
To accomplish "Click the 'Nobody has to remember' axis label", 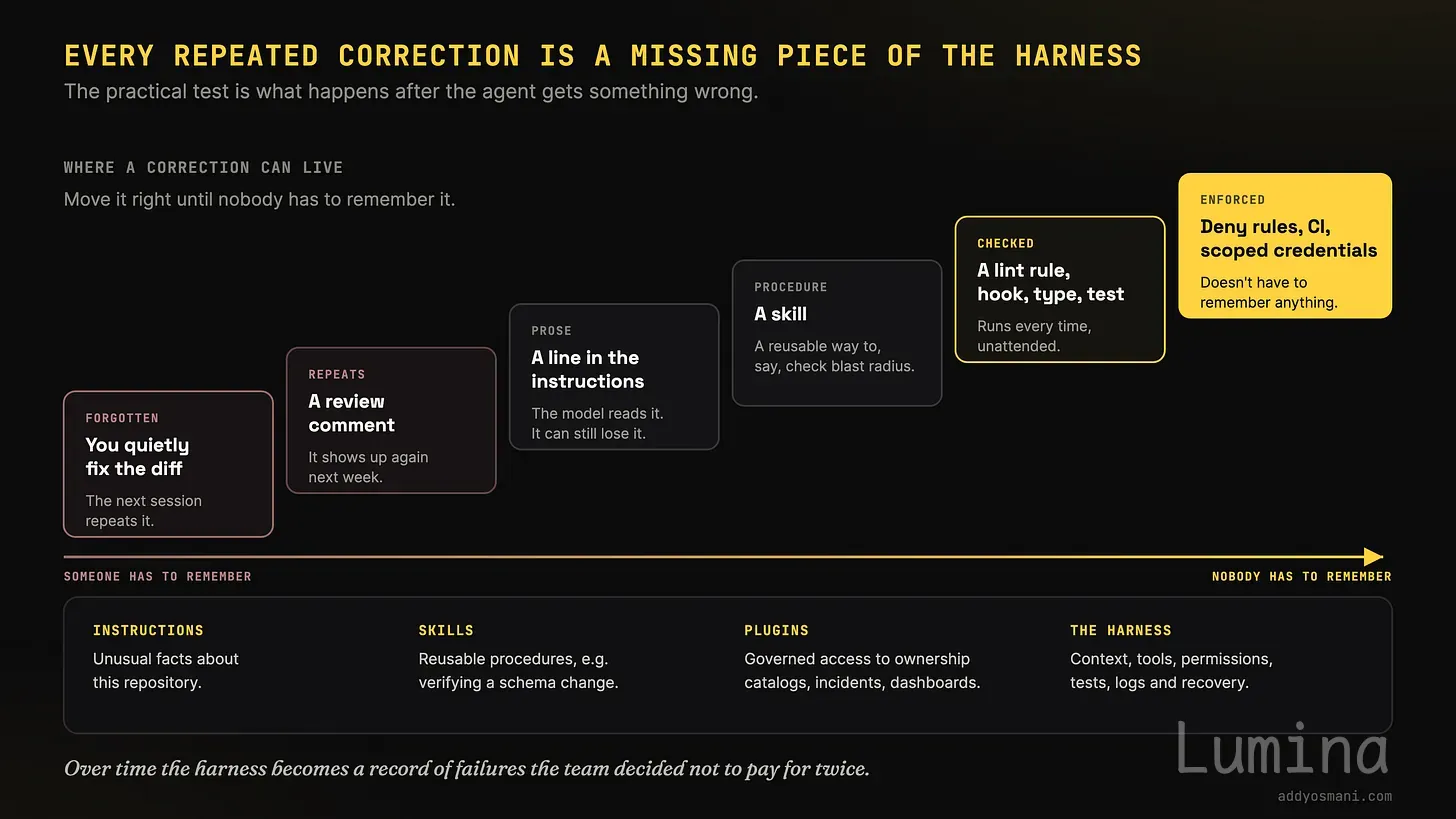I will click(1302, 576).
